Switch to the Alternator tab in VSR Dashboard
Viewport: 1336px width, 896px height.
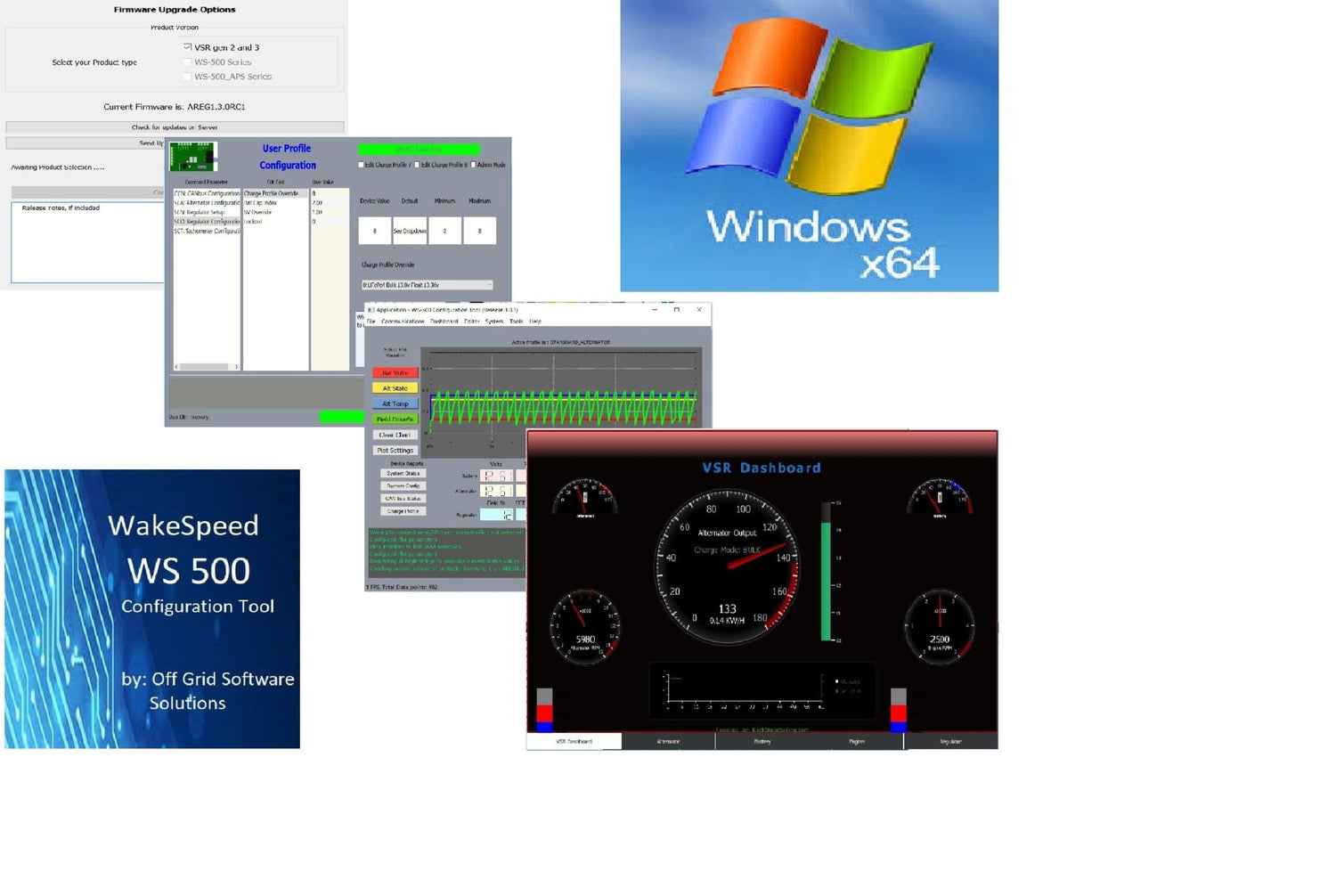[668, 741]
